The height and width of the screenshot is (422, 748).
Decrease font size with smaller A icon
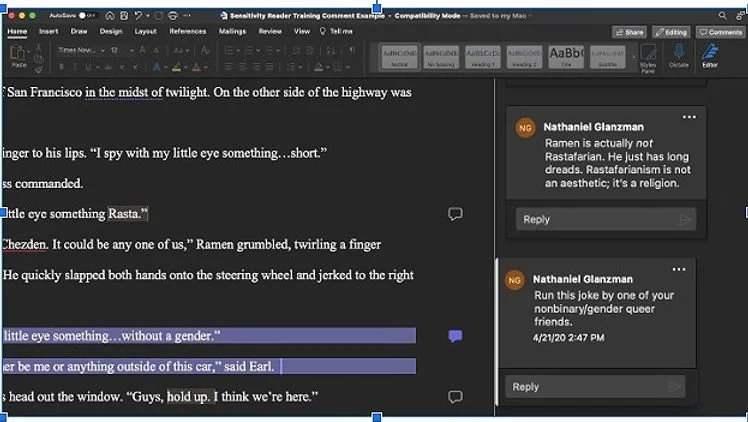[x=156, y=50]
